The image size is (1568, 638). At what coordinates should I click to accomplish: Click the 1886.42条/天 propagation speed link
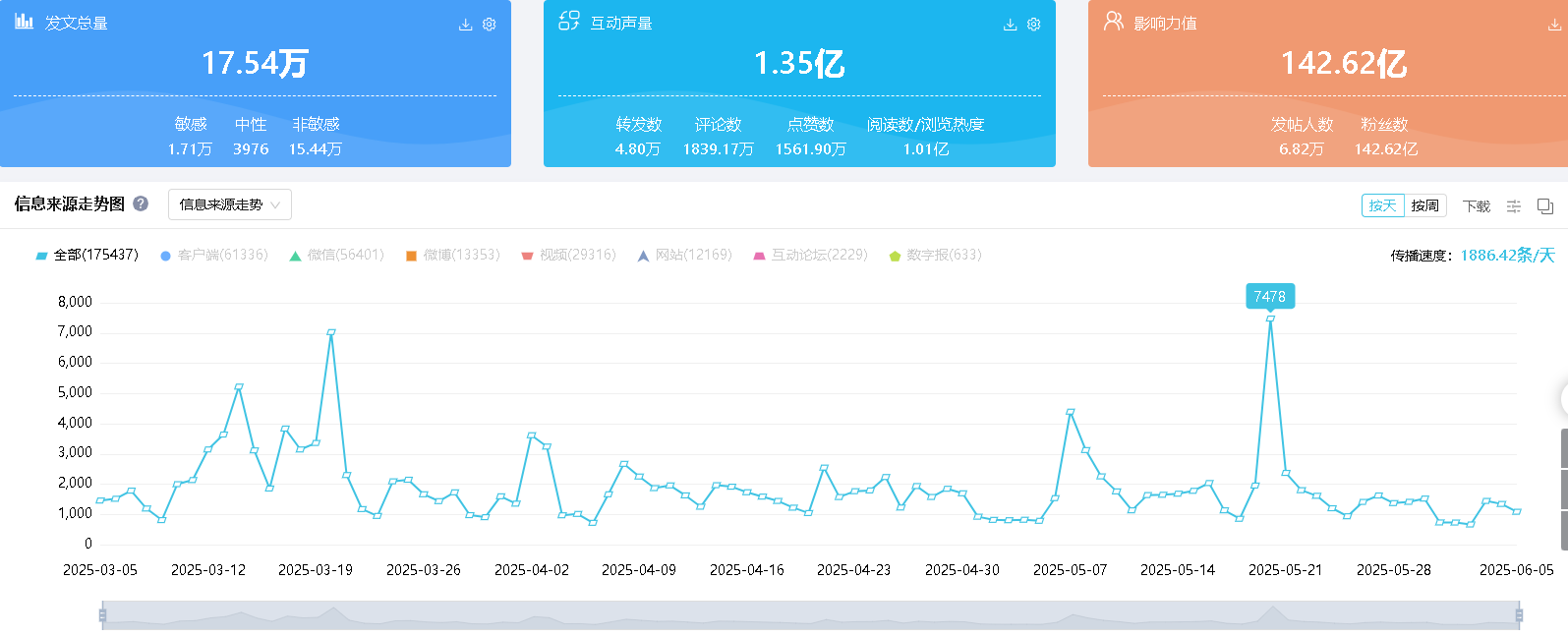[x=1507, y=256]
